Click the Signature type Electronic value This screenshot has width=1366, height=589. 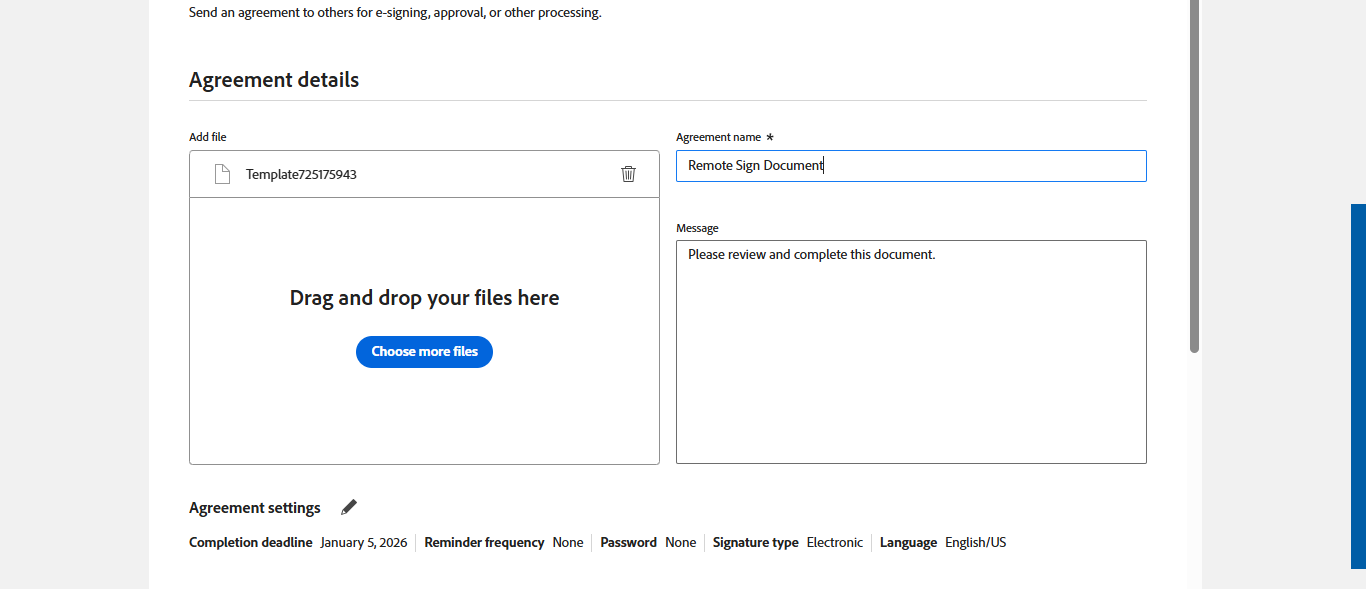coord(834,543)
